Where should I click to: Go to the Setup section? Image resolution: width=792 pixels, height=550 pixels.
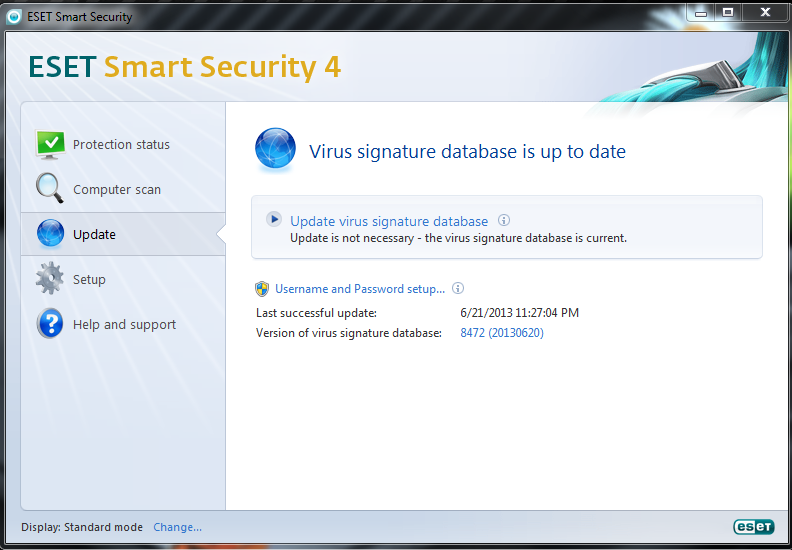tap(89, 279)
